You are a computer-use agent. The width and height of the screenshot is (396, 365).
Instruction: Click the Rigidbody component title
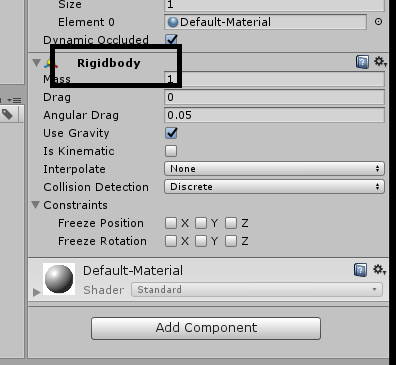[109, 63]
